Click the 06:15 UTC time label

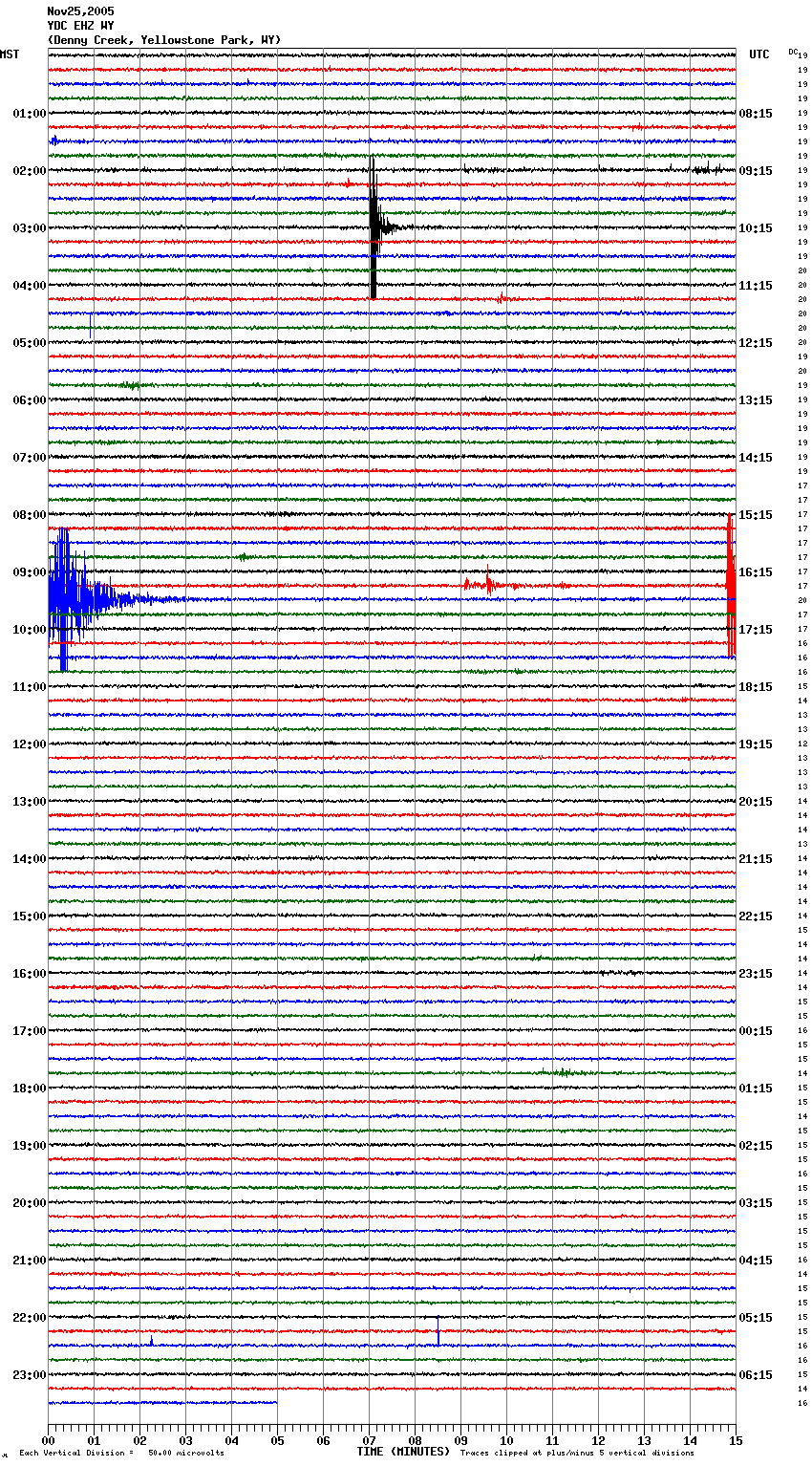point(756,1375)
